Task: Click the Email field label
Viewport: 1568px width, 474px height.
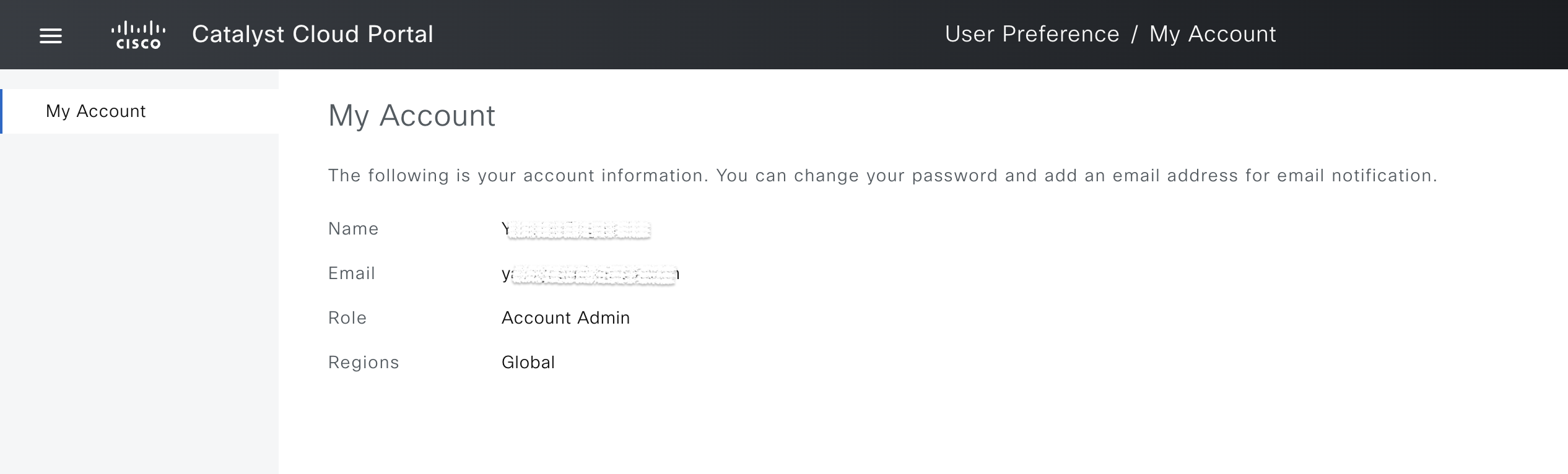Action: click(351, 274)
